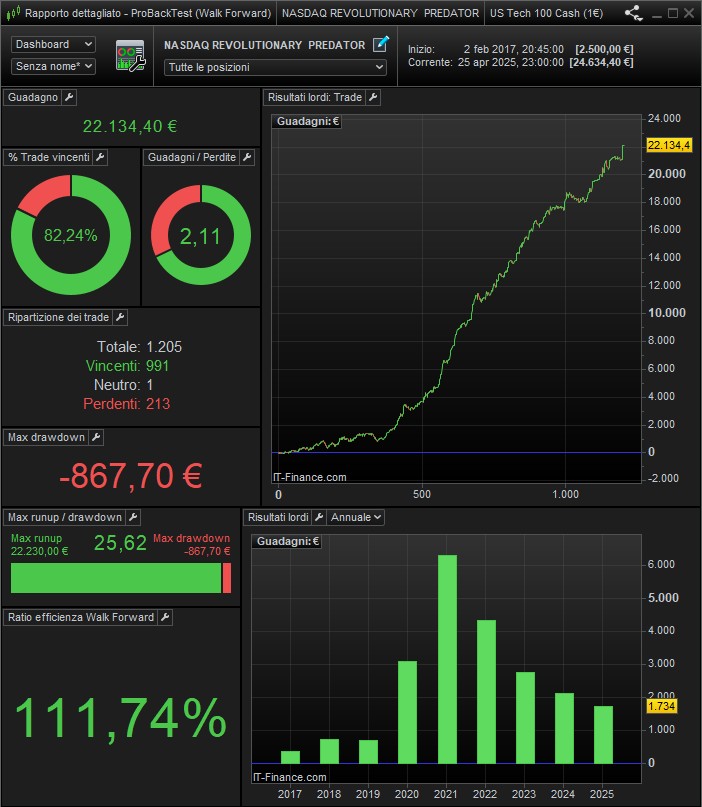Click the Inizio starting capital [2.500,00 €]
This screenshot has height=807, width=702.
coord(604,49)
